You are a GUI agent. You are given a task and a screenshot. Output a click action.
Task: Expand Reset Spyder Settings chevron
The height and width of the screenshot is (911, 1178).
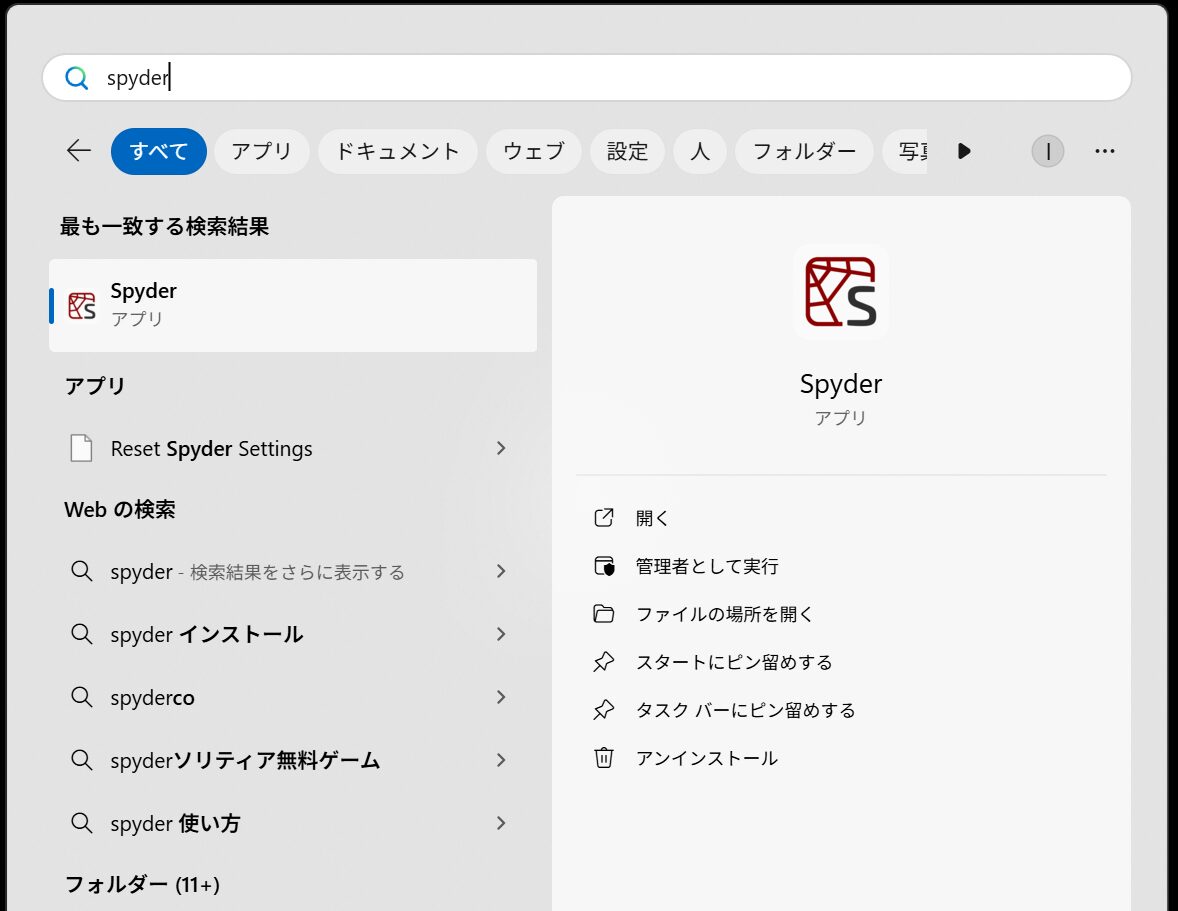pyautogui.click(x=501, y=448)
